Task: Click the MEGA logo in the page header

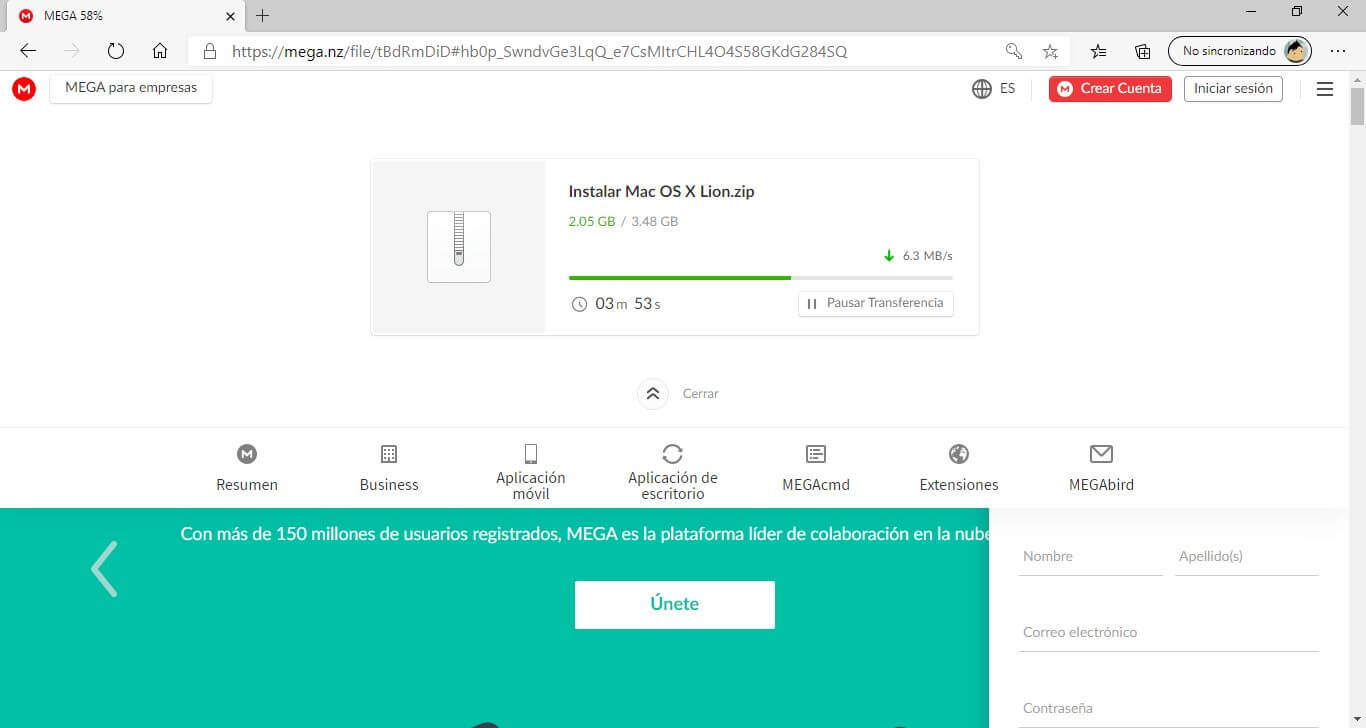Action: pos(24,89)
